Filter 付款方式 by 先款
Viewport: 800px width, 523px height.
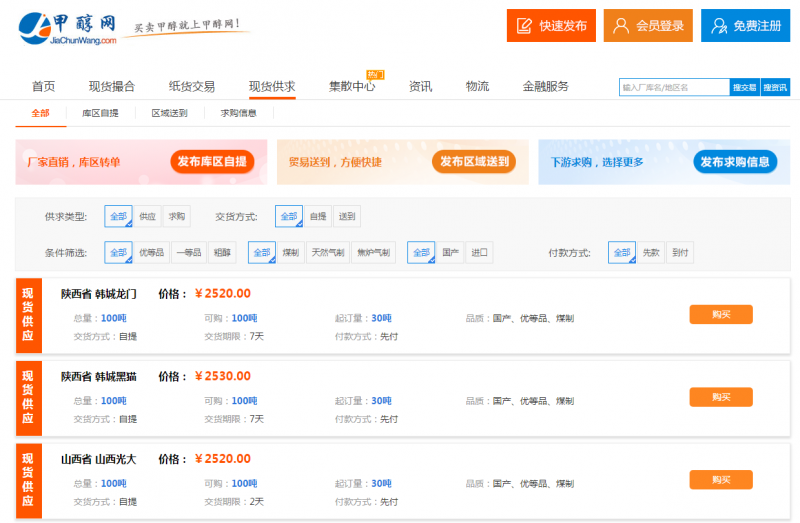pos(651,253)
